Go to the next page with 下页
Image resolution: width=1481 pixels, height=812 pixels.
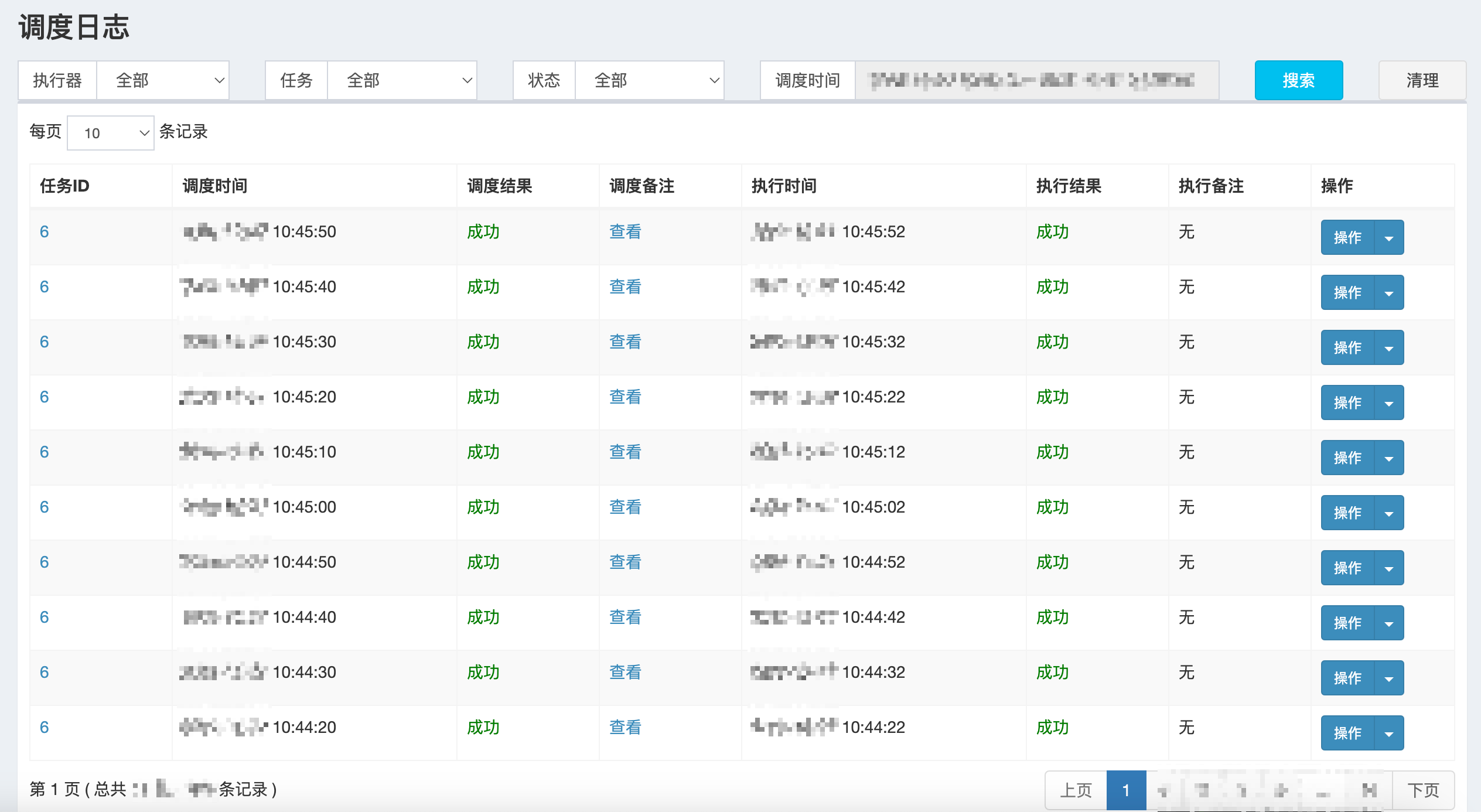pyautogui.click(x=1422, y=790)
